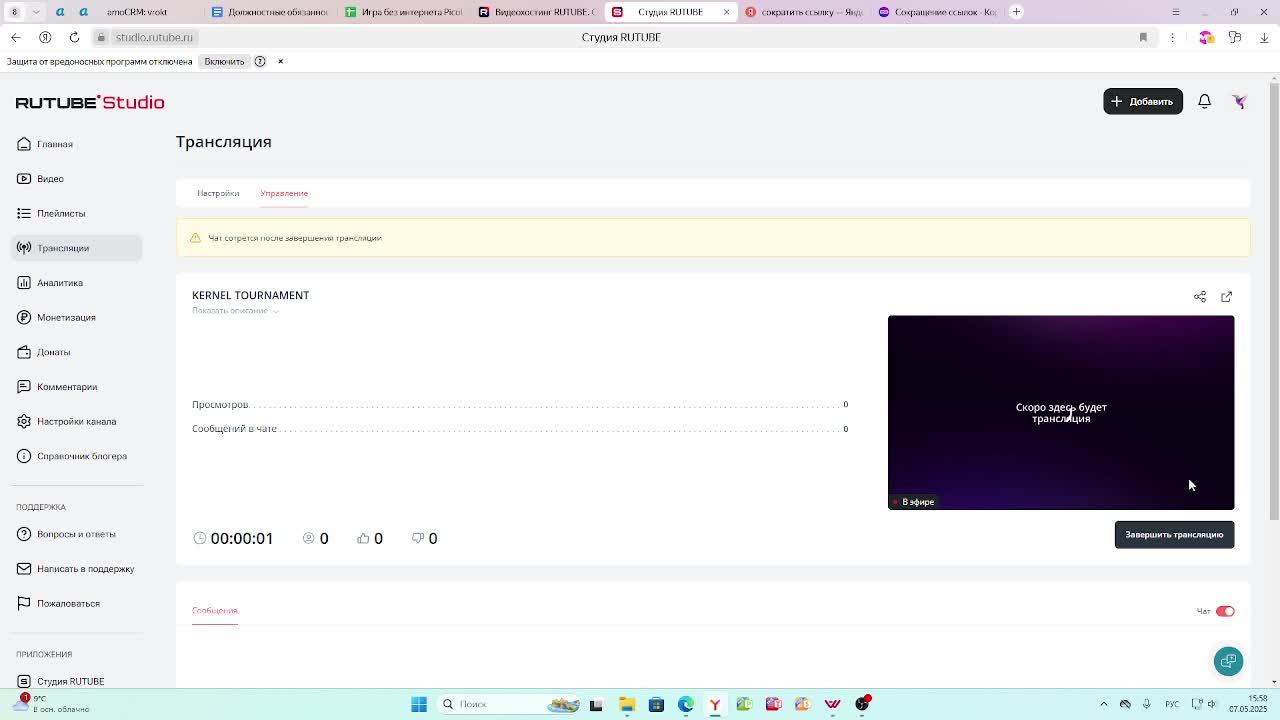The height and width of the screenshot is (720, 1280).
Task: Click the studio.rutube.ru address field
Action: [154, 37]
